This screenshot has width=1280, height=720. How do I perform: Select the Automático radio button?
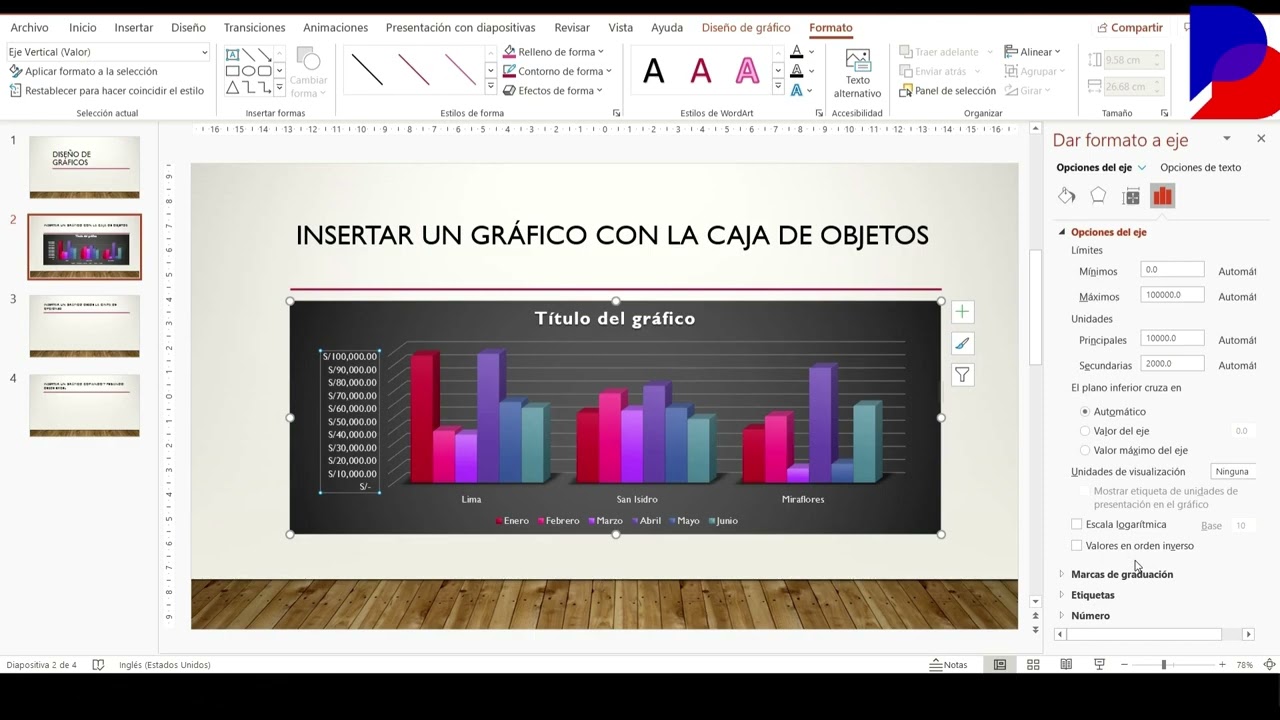(x=1085, y=411)
